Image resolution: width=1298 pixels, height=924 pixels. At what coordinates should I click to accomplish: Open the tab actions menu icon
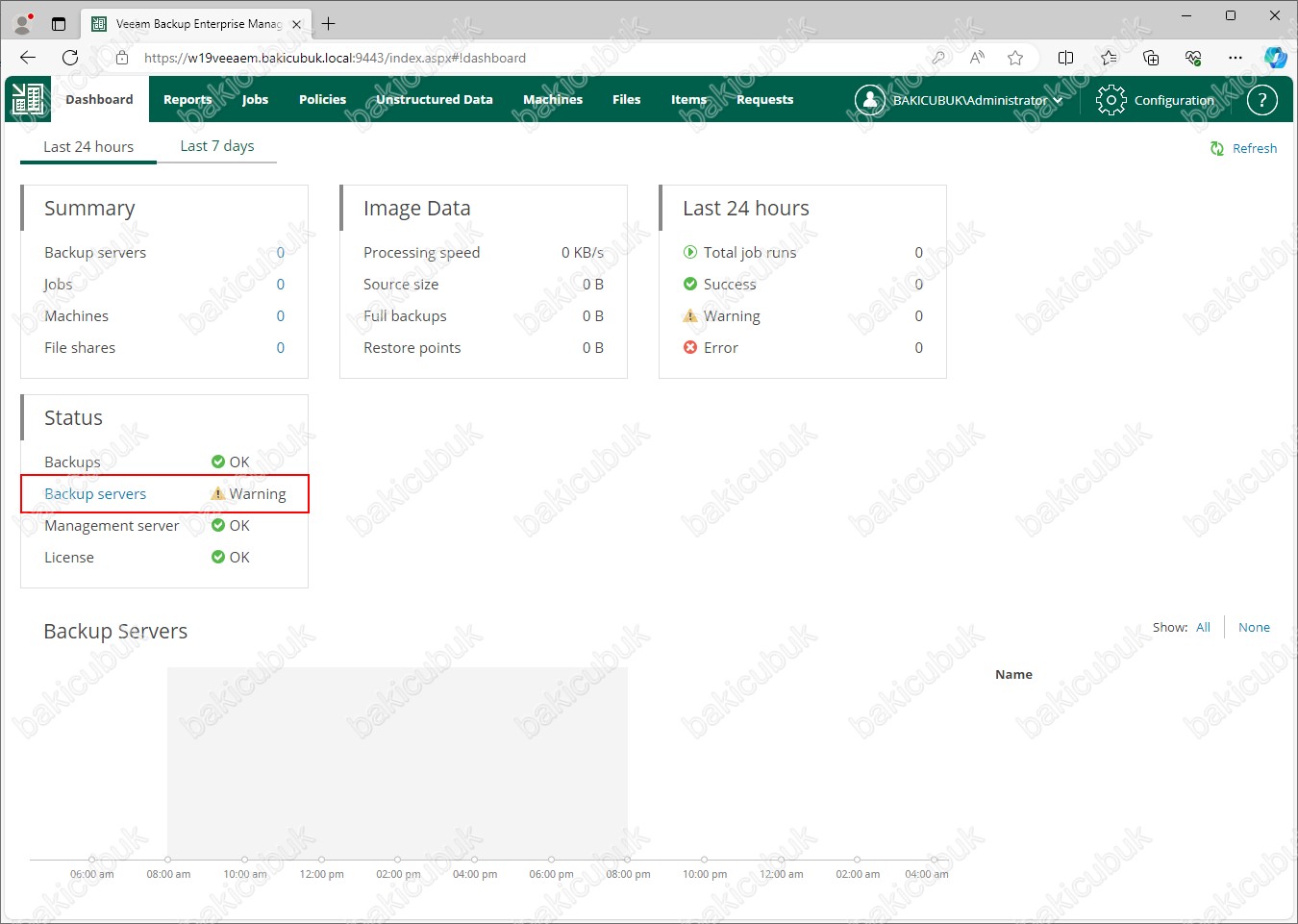point(59,24)
